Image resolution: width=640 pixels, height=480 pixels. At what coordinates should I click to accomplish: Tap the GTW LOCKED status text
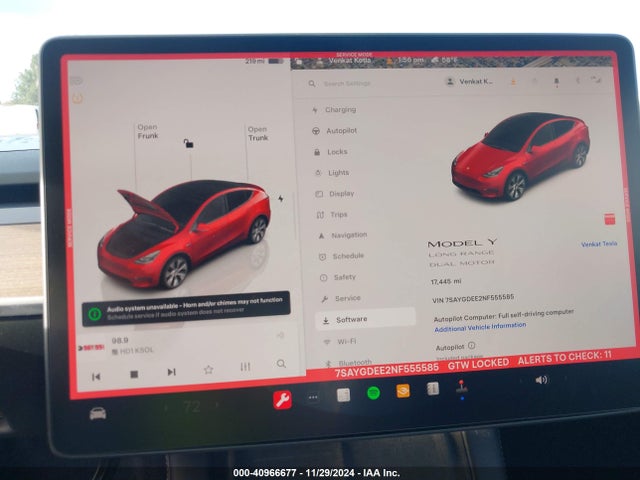[478, 364]
